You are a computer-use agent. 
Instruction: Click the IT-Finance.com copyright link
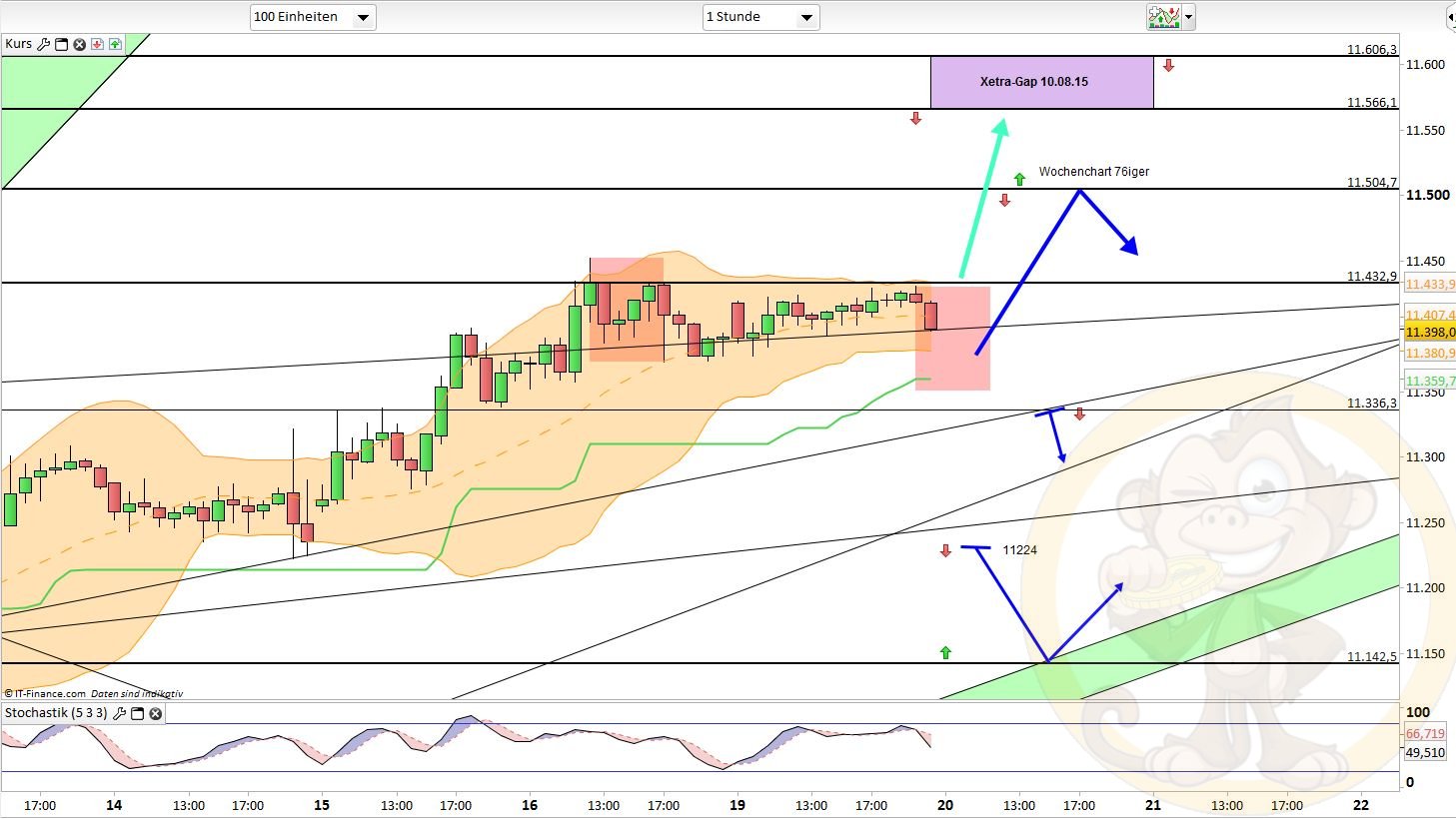[45, 693]
